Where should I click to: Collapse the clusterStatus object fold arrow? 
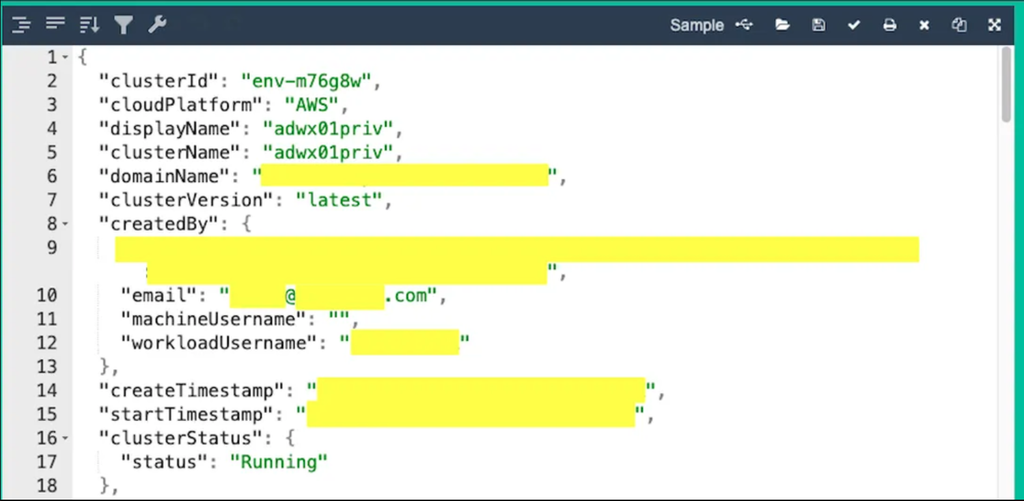tap(66, 438)
